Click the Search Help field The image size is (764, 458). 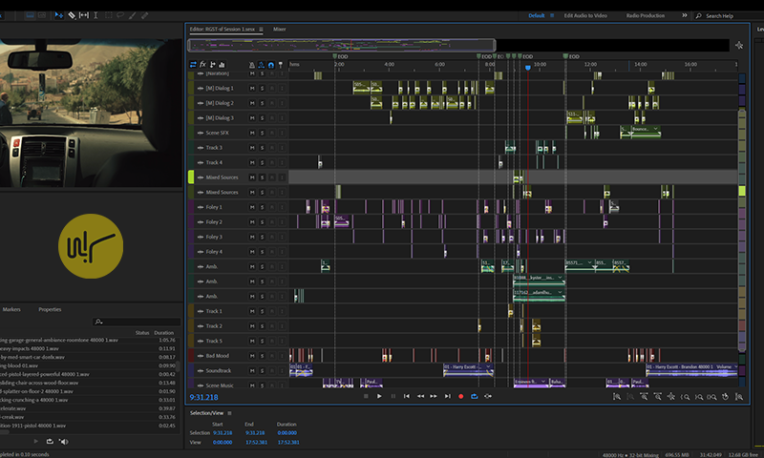click(x=729, y=16)
